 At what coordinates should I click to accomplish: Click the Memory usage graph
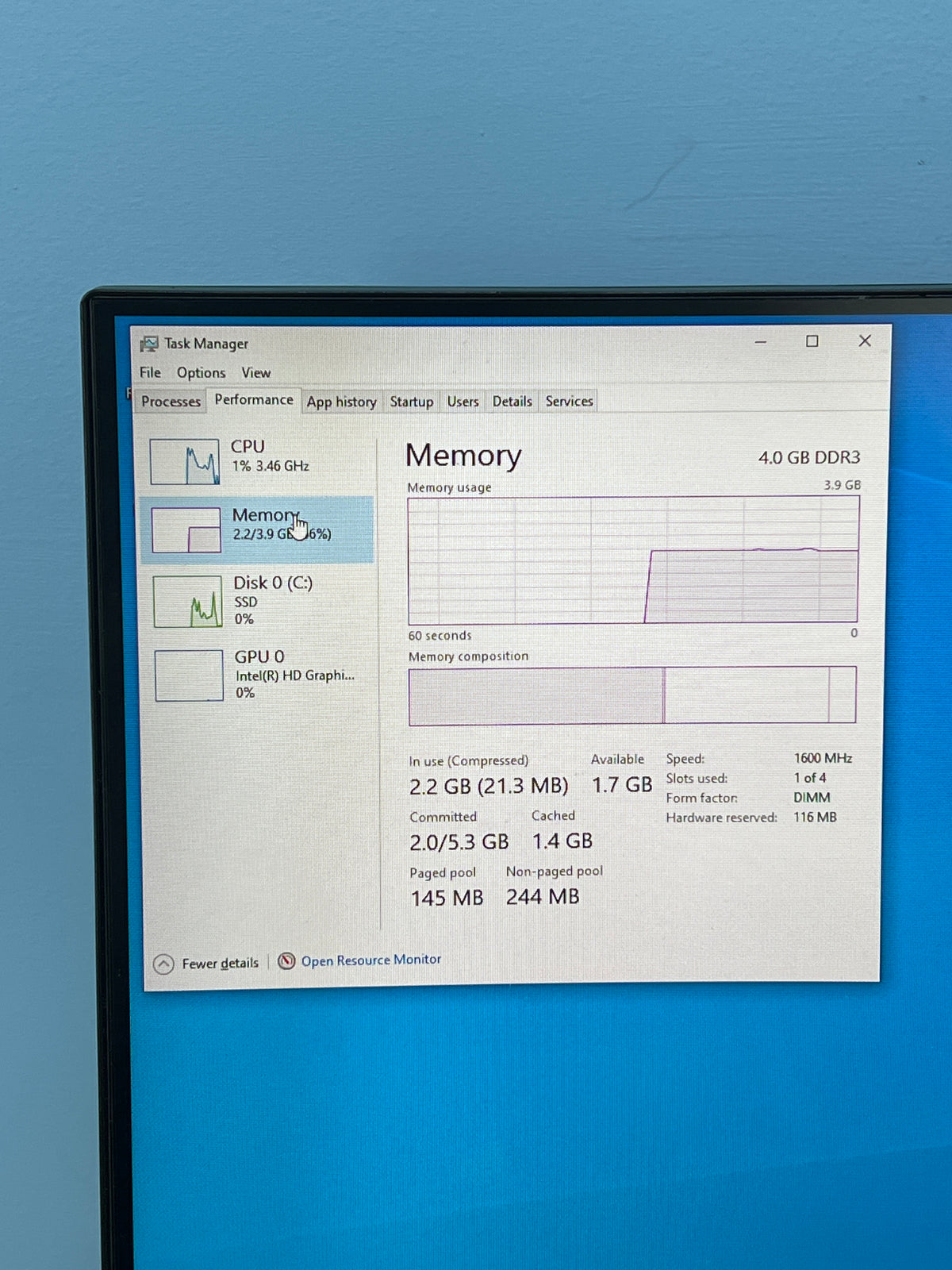633,560
